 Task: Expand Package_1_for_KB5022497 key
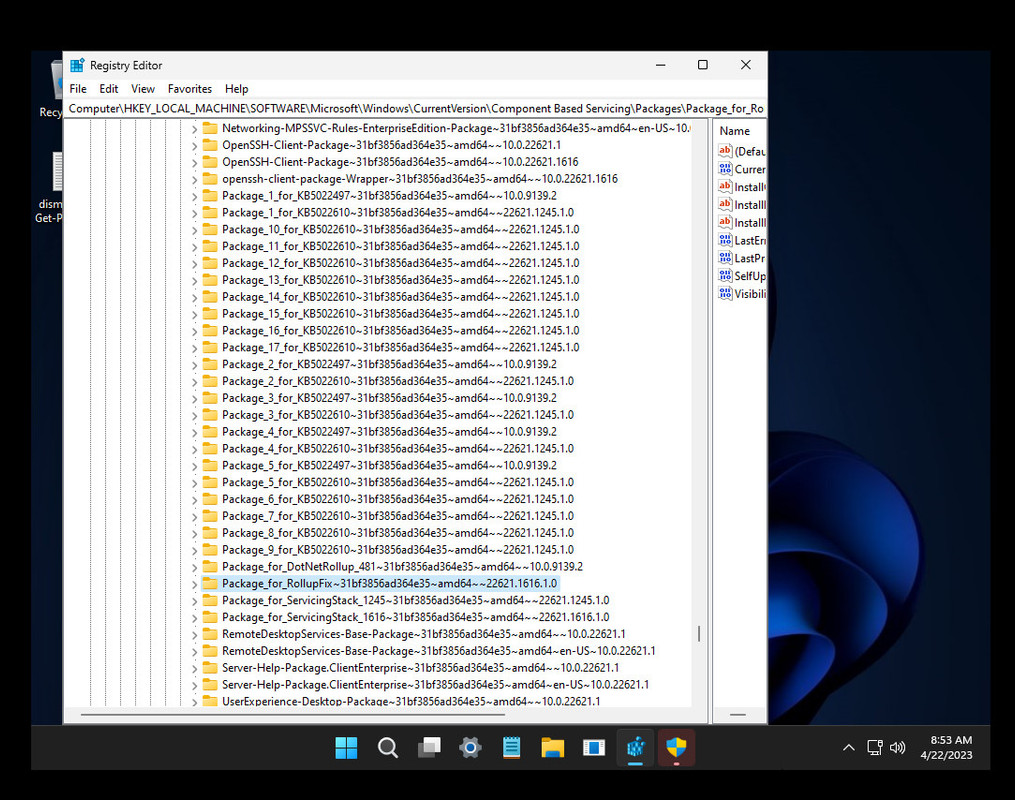pos(194,196)
